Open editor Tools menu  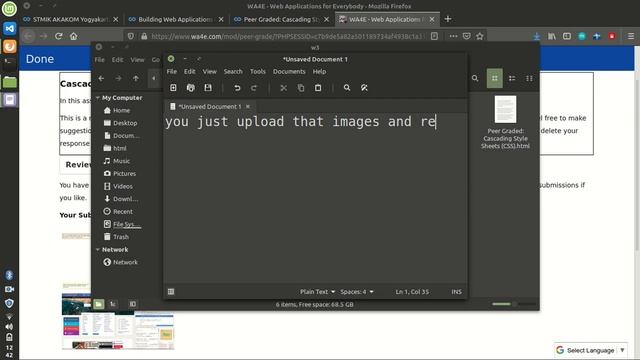[258, 71]
